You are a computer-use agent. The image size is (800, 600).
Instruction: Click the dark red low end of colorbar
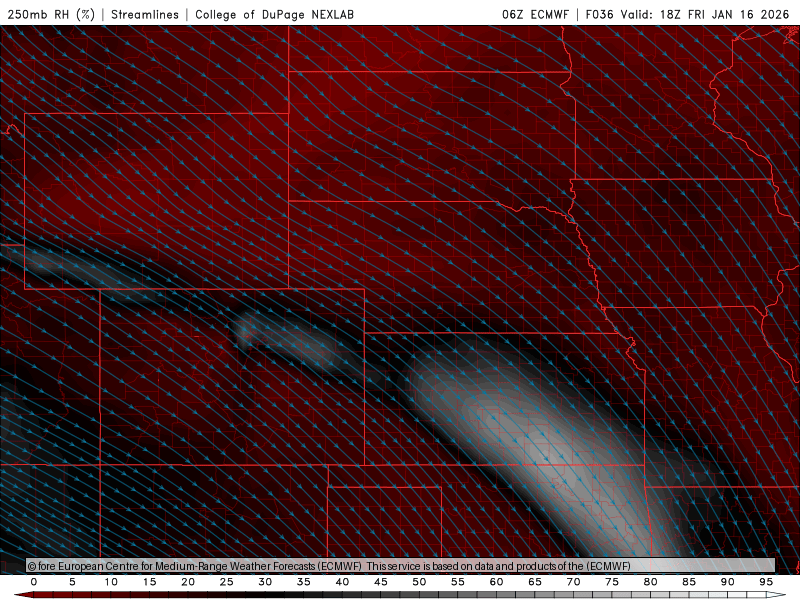(x=23, y=595)
